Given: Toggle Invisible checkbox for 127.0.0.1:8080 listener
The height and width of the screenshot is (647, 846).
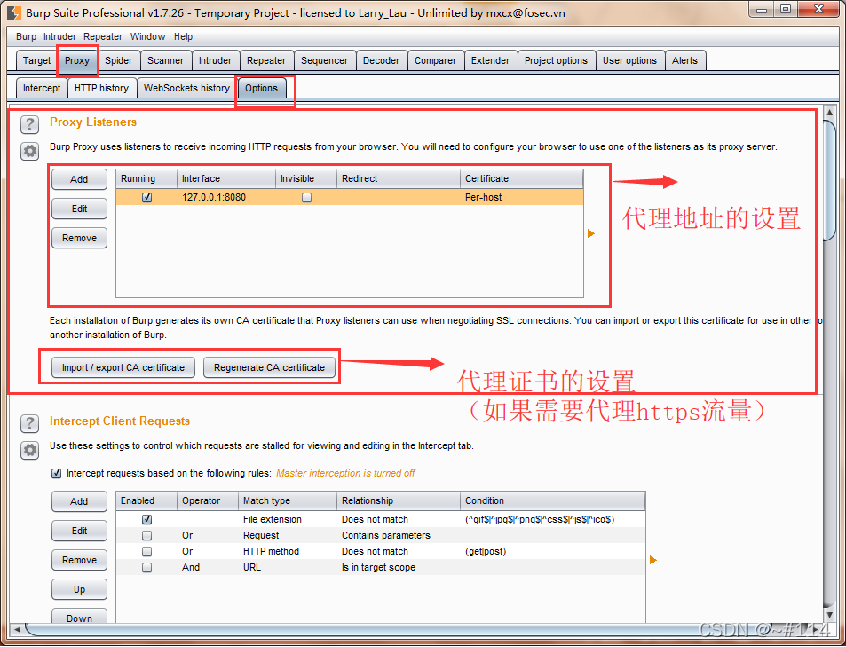Looking at the screenshot, I should coord(307,197).
